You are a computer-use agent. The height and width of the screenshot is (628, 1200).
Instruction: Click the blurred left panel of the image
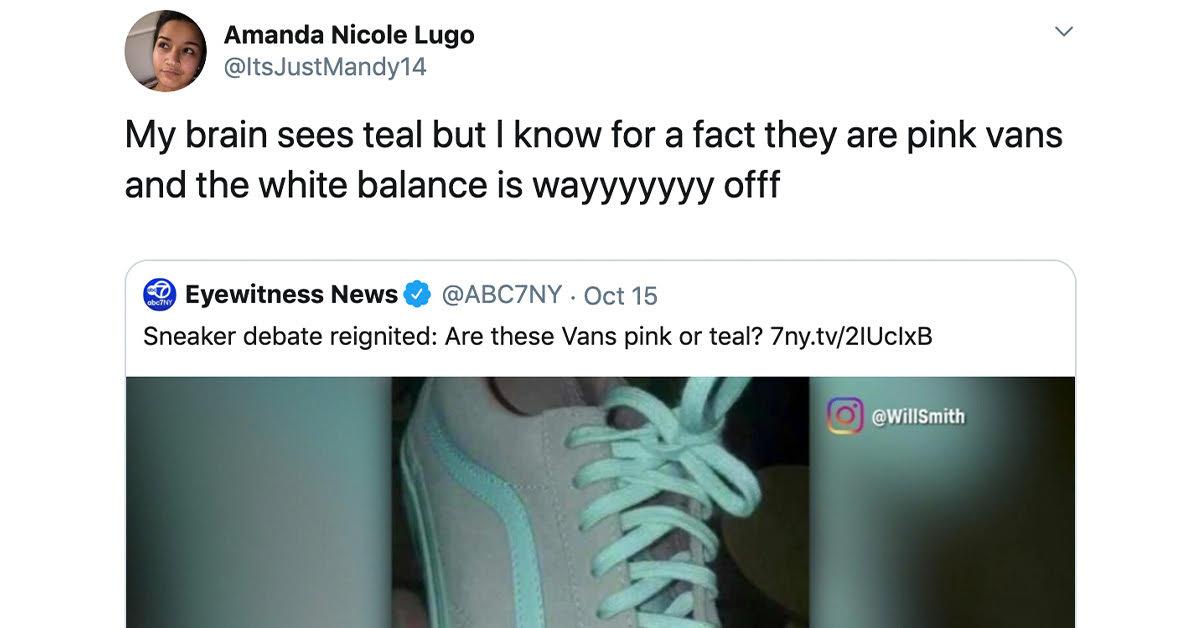[x=258, y=502]
